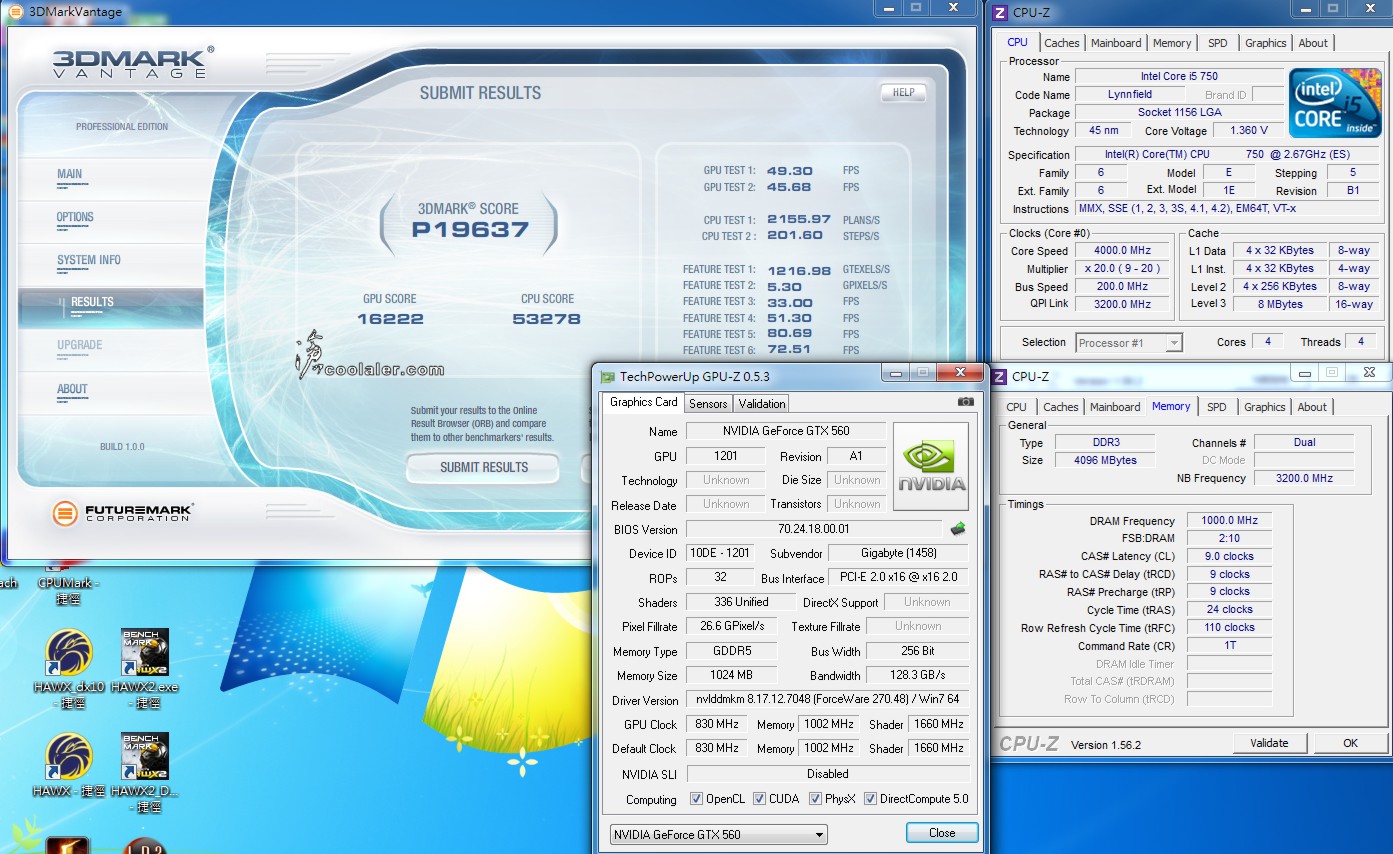Open About tab in the CPU-Z processor window
This screenshot has height=854, width=1393.
coord(1313,43)
